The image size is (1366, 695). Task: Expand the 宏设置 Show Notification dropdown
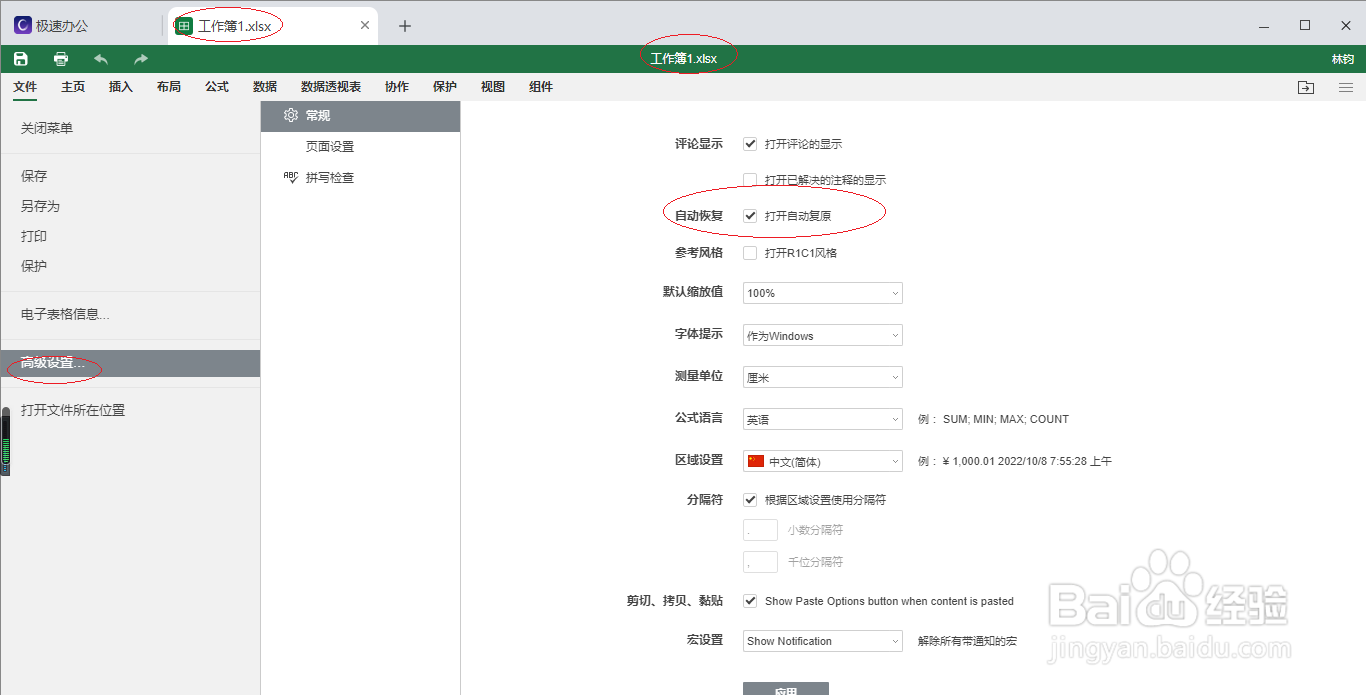[822, 640]
